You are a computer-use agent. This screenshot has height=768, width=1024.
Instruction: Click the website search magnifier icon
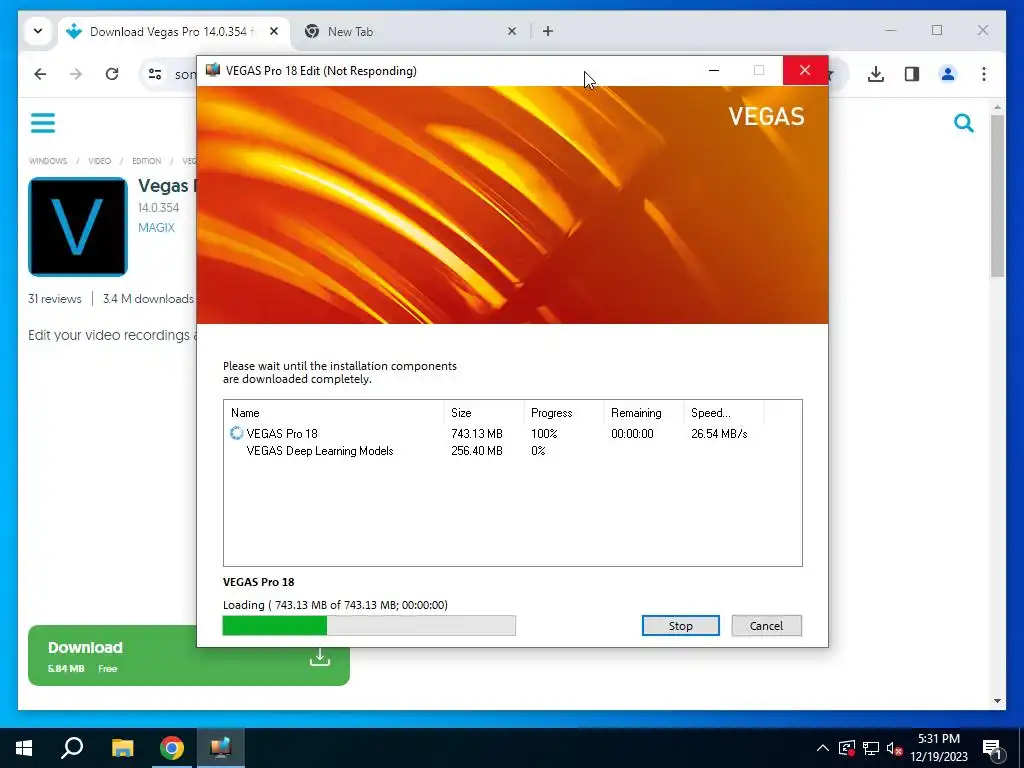tap(963, 123)
